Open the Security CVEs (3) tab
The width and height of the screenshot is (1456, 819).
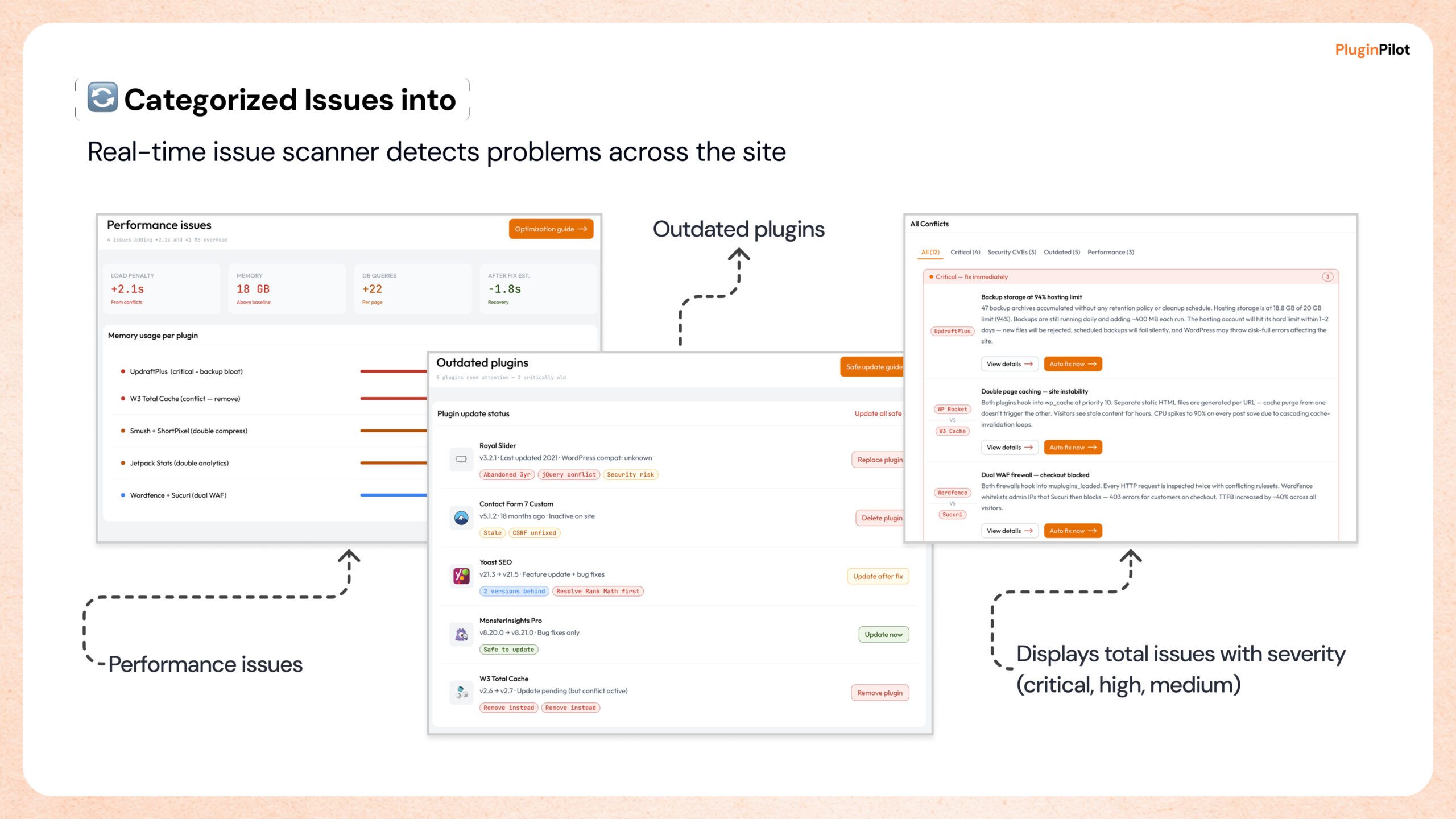point(1011,252)
